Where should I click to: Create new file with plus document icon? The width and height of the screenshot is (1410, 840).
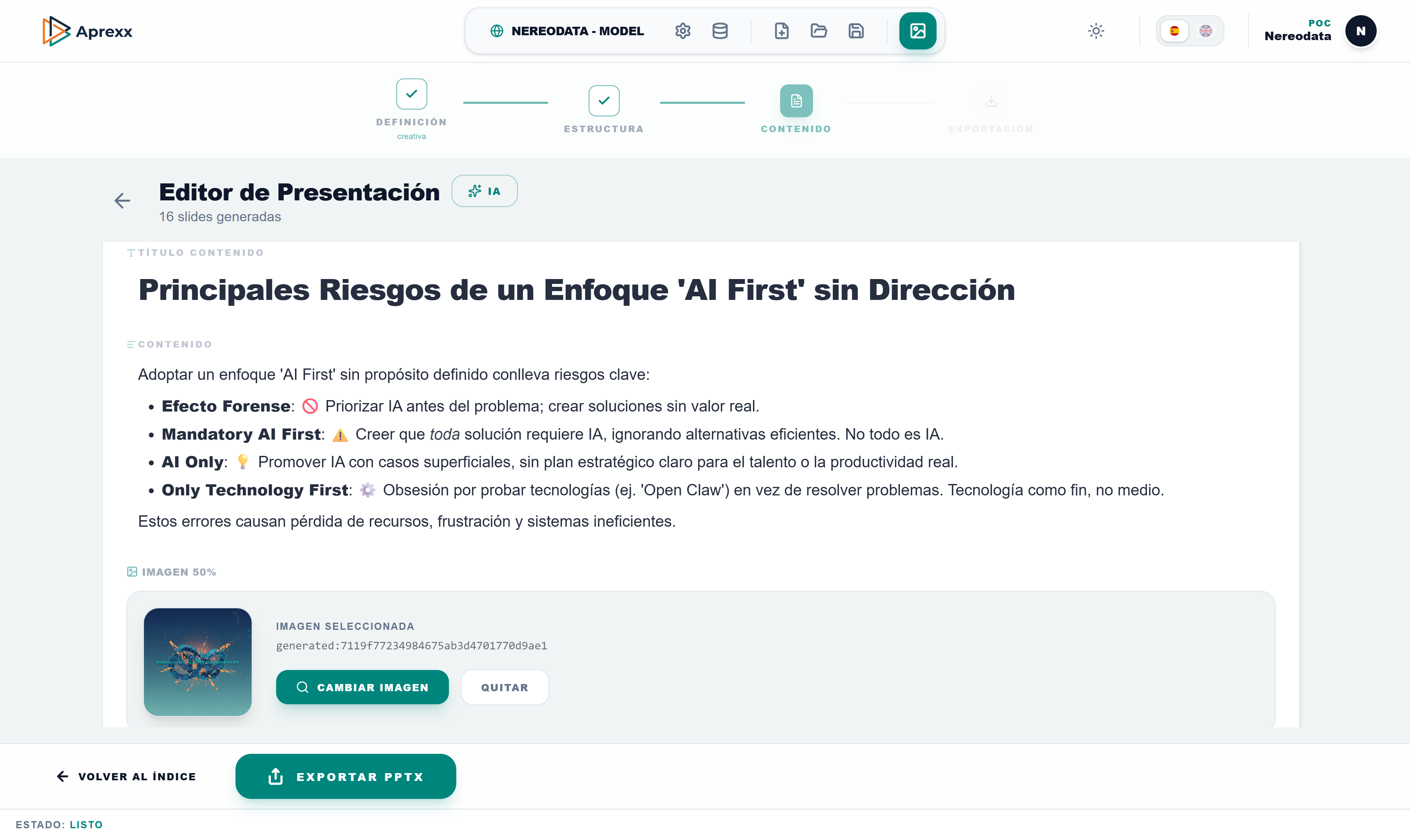(x=782, y=31)
